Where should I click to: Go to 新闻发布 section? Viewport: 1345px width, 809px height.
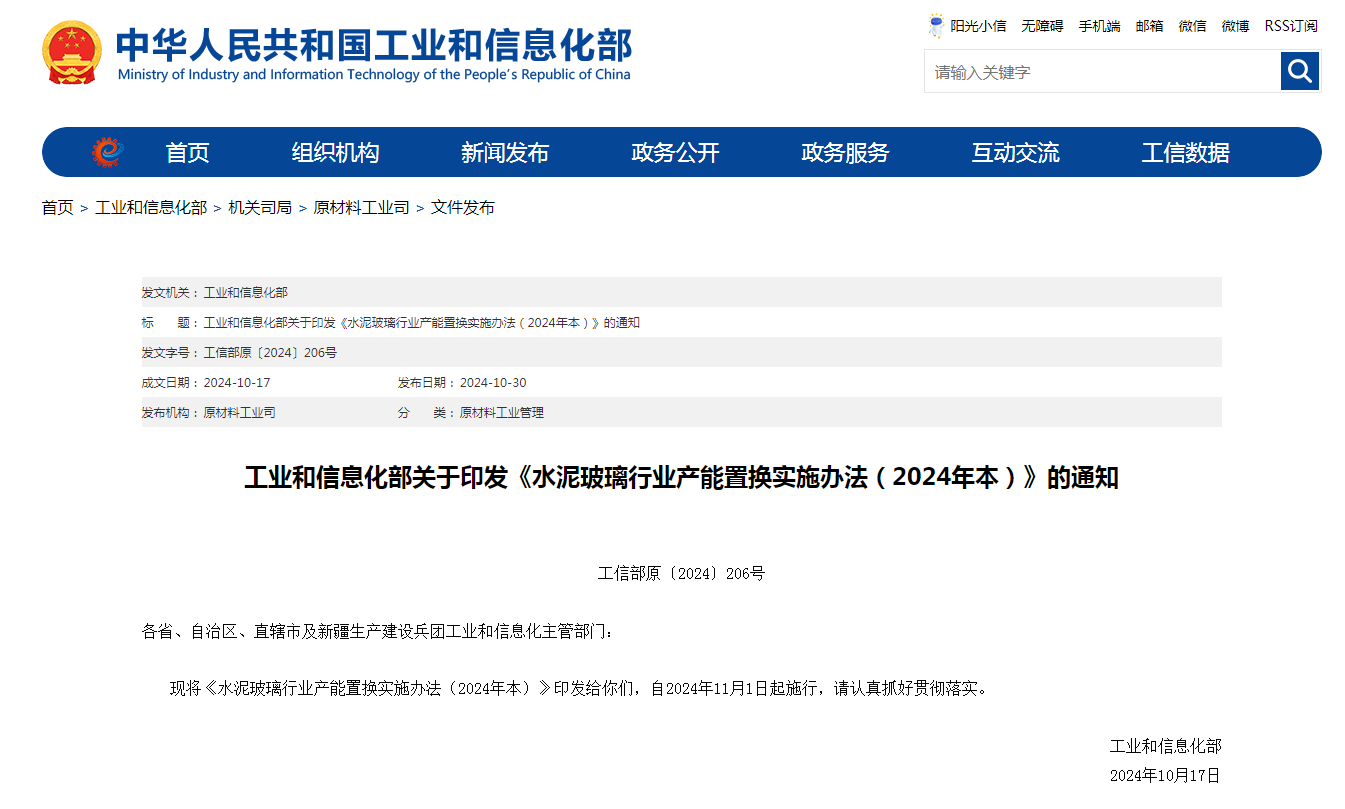point(505,153)
